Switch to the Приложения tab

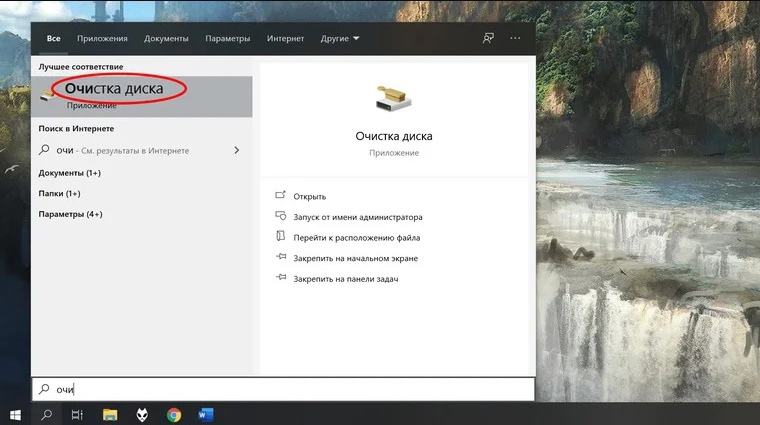pos(103,38)
